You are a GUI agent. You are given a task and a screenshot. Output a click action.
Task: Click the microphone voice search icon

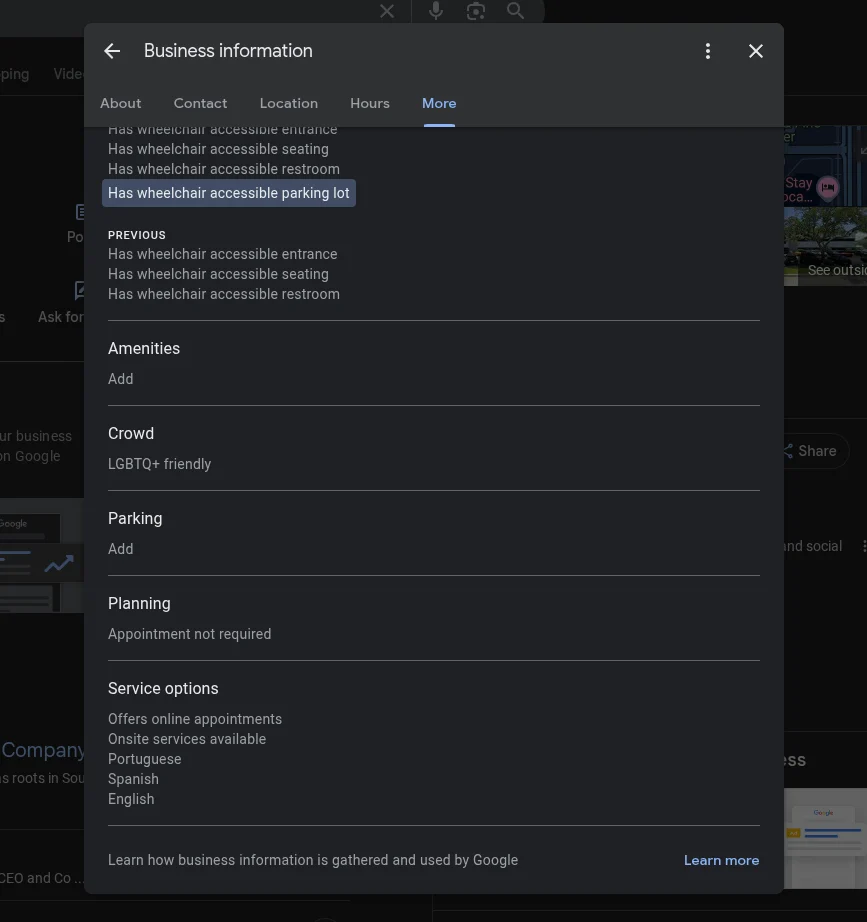pos(436,11)
